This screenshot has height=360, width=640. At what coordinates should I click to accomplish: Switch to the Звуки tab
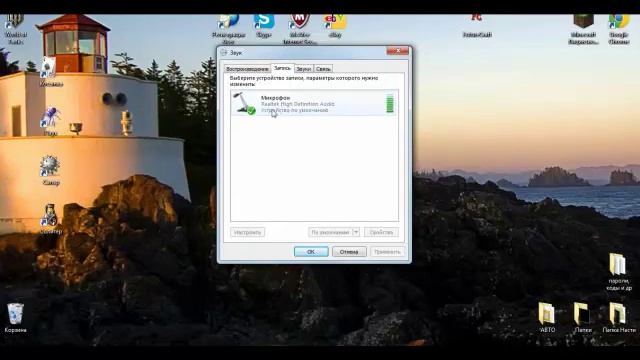coord(304,69)
